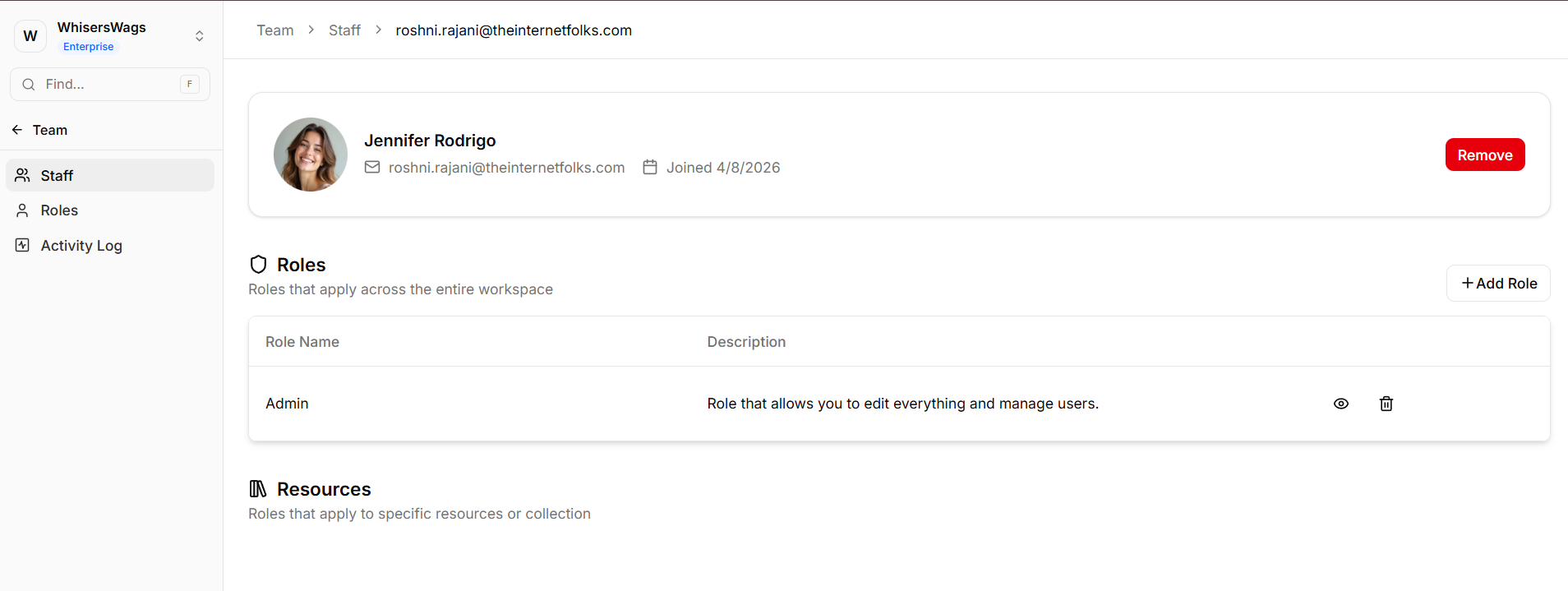Screen dimensions: 1568x591
Task: Delete the Admin role with trash icon
Action: coord(1386,404)
